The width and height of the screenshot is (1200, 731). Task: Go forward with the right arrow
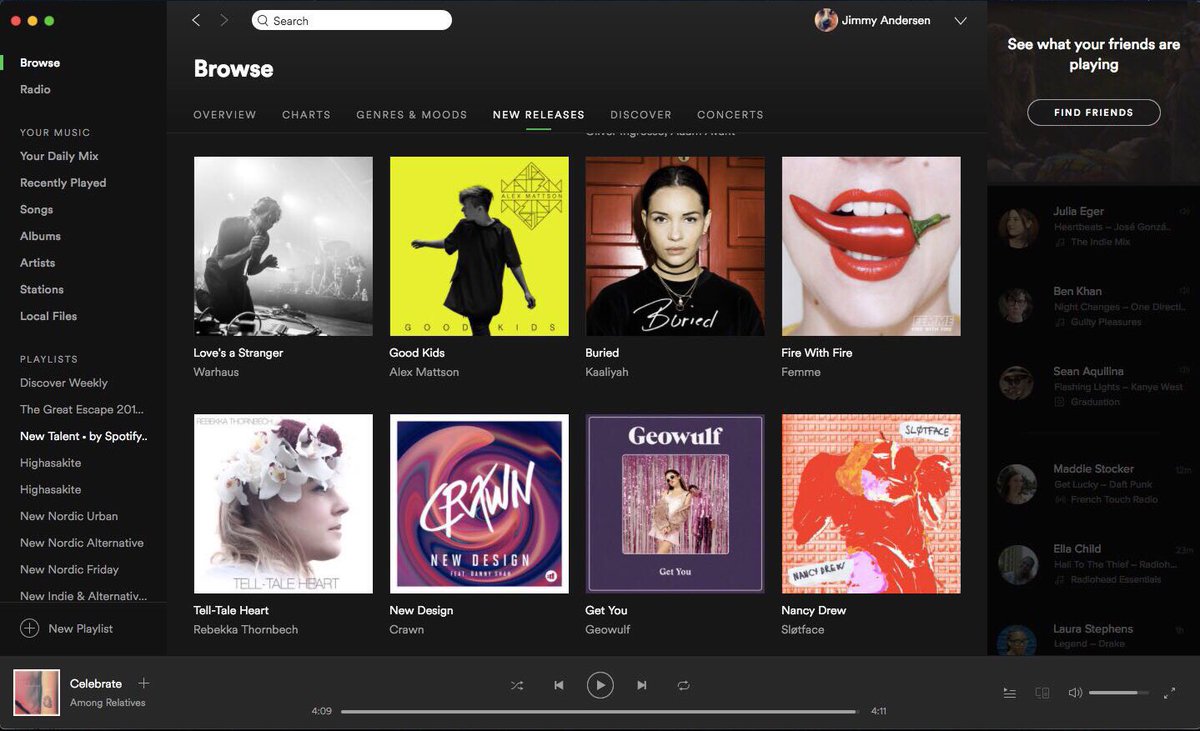pyautogui.click(x=224, y=20)
